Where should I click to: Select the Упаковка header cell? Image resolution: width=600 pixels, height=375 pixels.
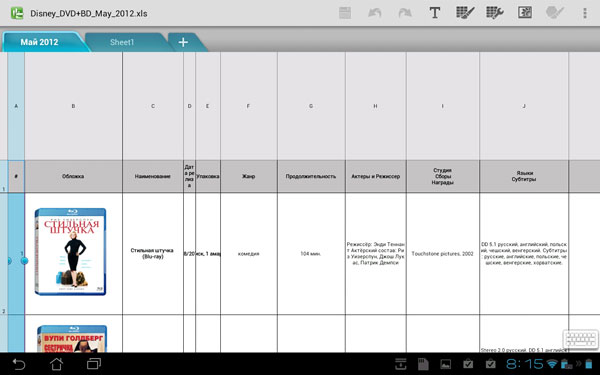click(x=208, y=176)
